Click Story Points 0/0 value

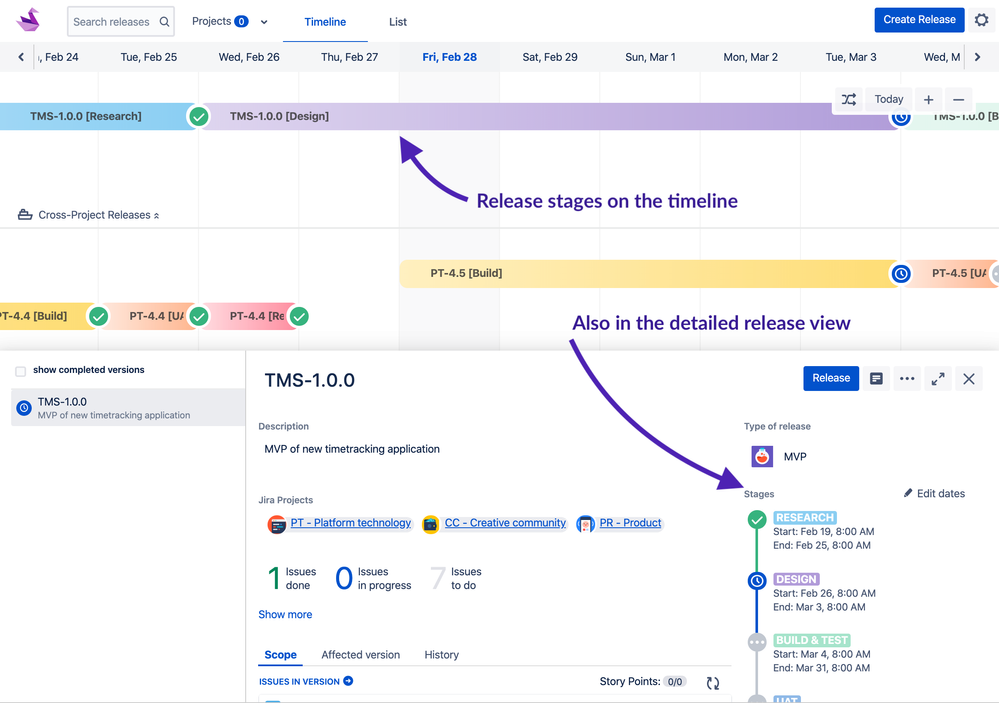tap(675, 682)
